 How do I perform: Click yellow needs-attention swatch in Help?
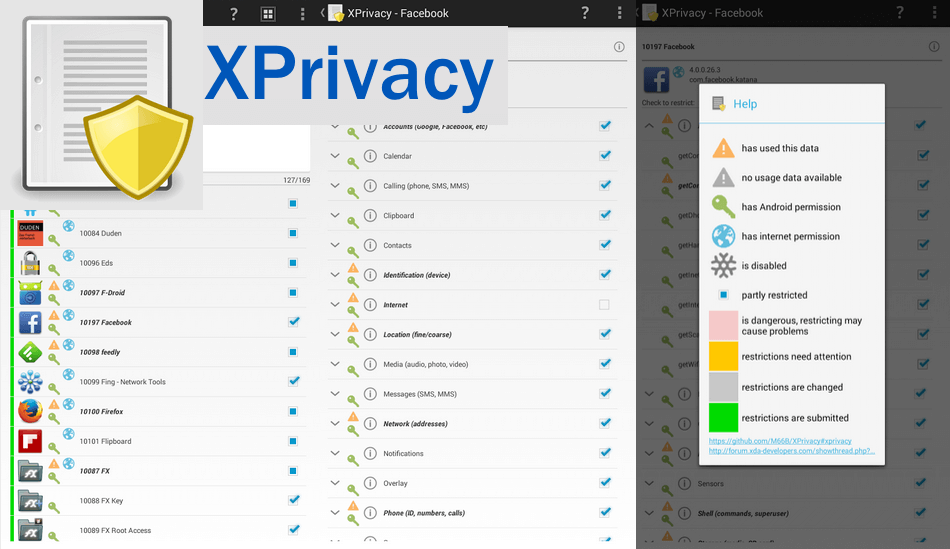click(723, 356)
